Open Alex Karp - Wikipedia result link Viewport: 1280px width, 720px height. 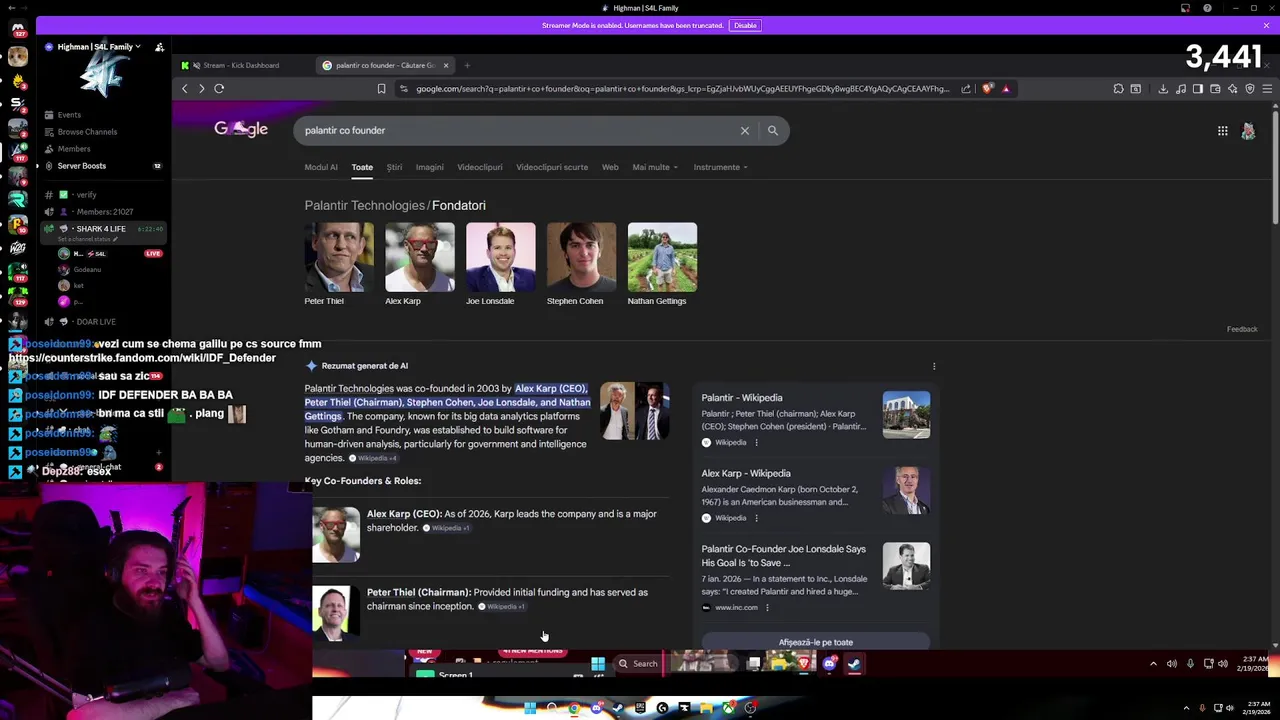[746, 473]
